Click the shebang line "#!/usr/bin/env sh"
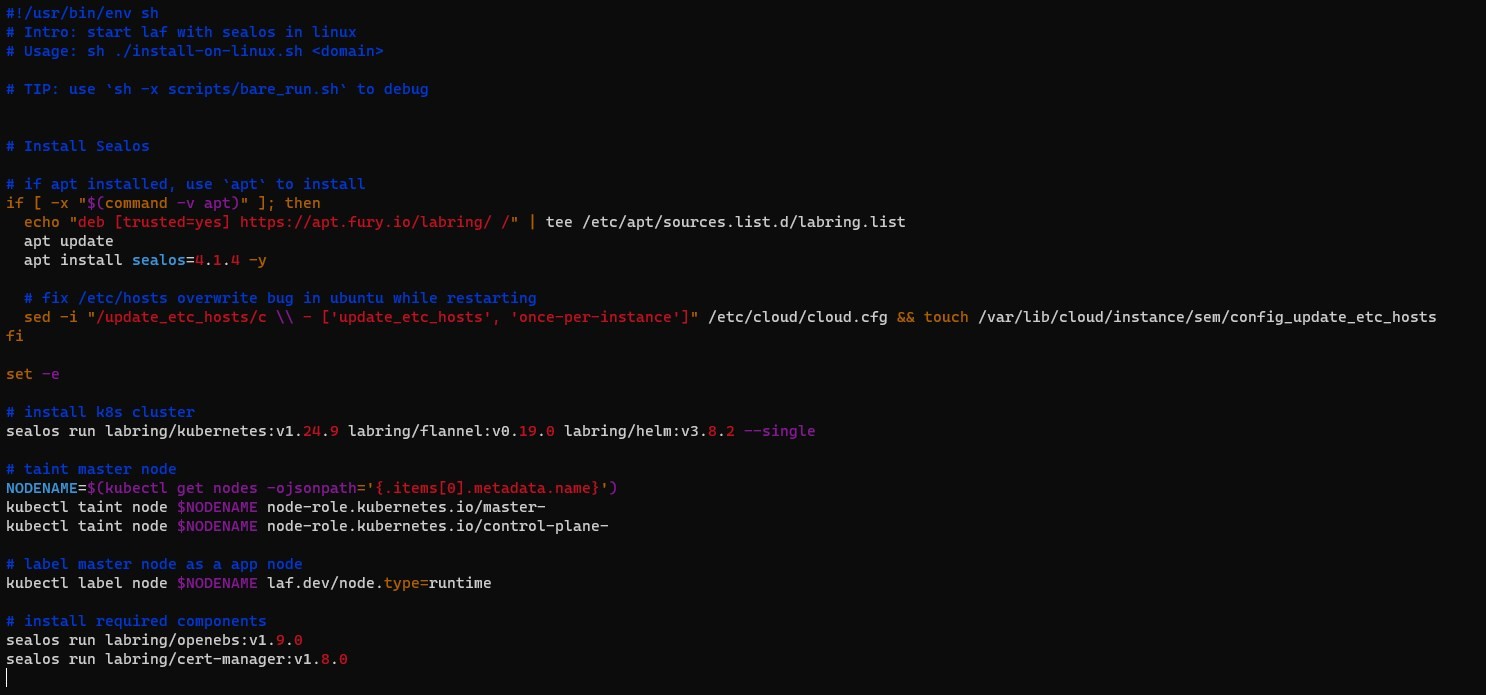1486x695 pixels. (82, 13)
